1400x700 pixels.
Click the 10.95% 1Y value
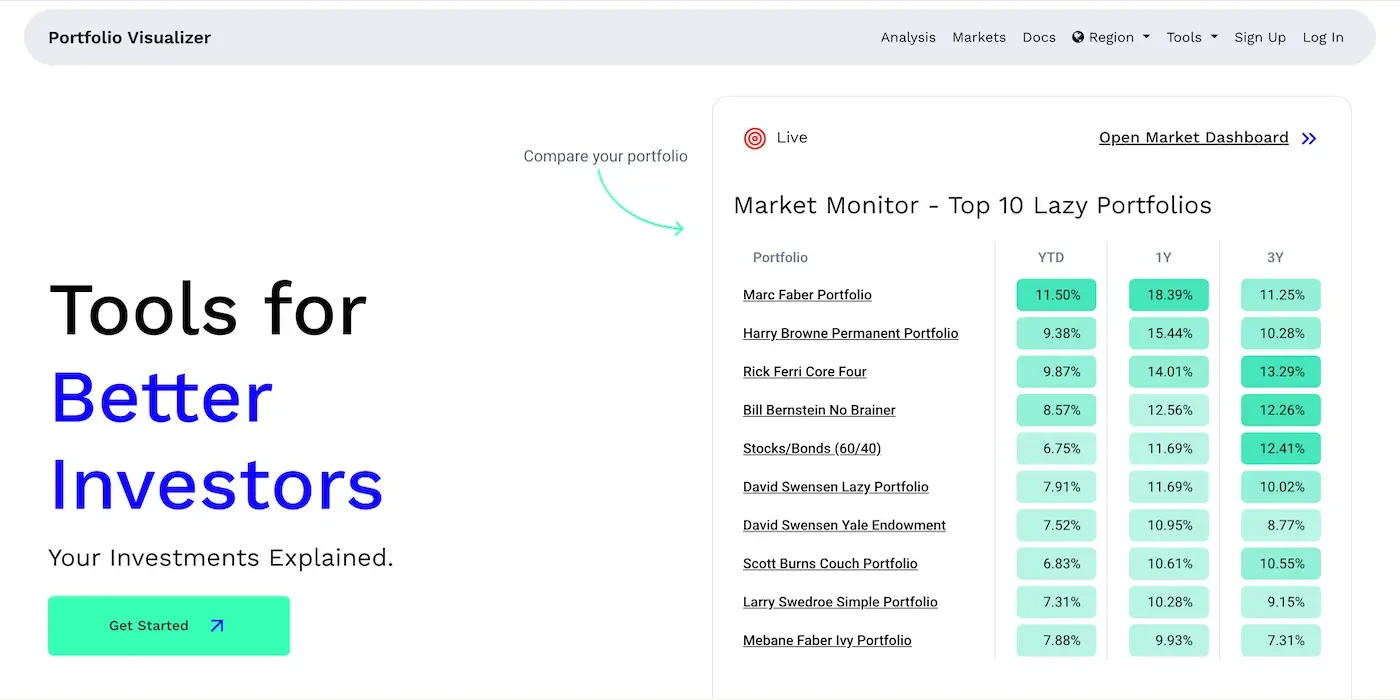(x=1169, y=525)
